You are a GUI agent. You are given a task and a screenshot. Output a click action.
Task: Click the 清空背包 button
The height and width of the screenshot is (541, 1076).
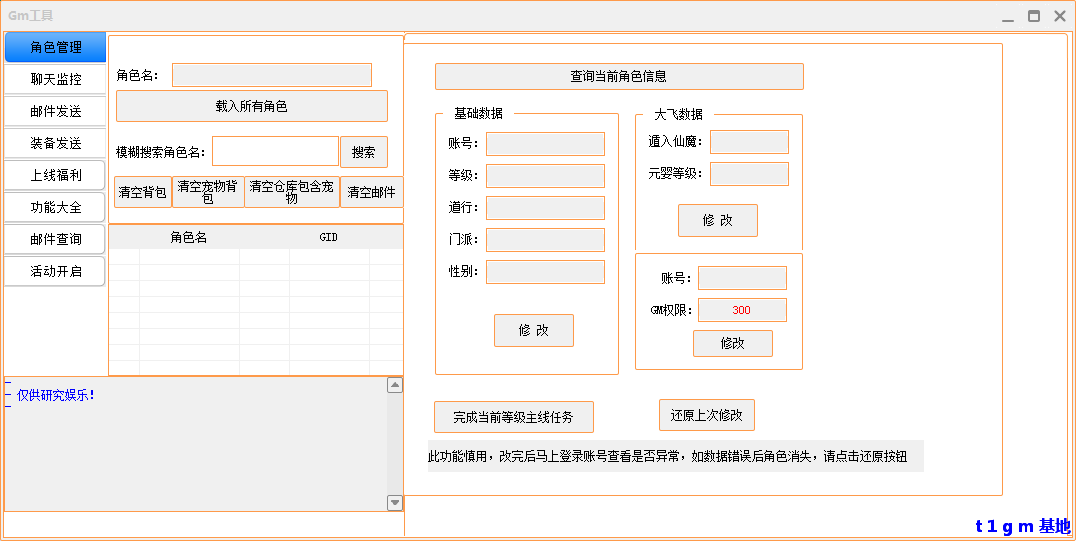143,192
